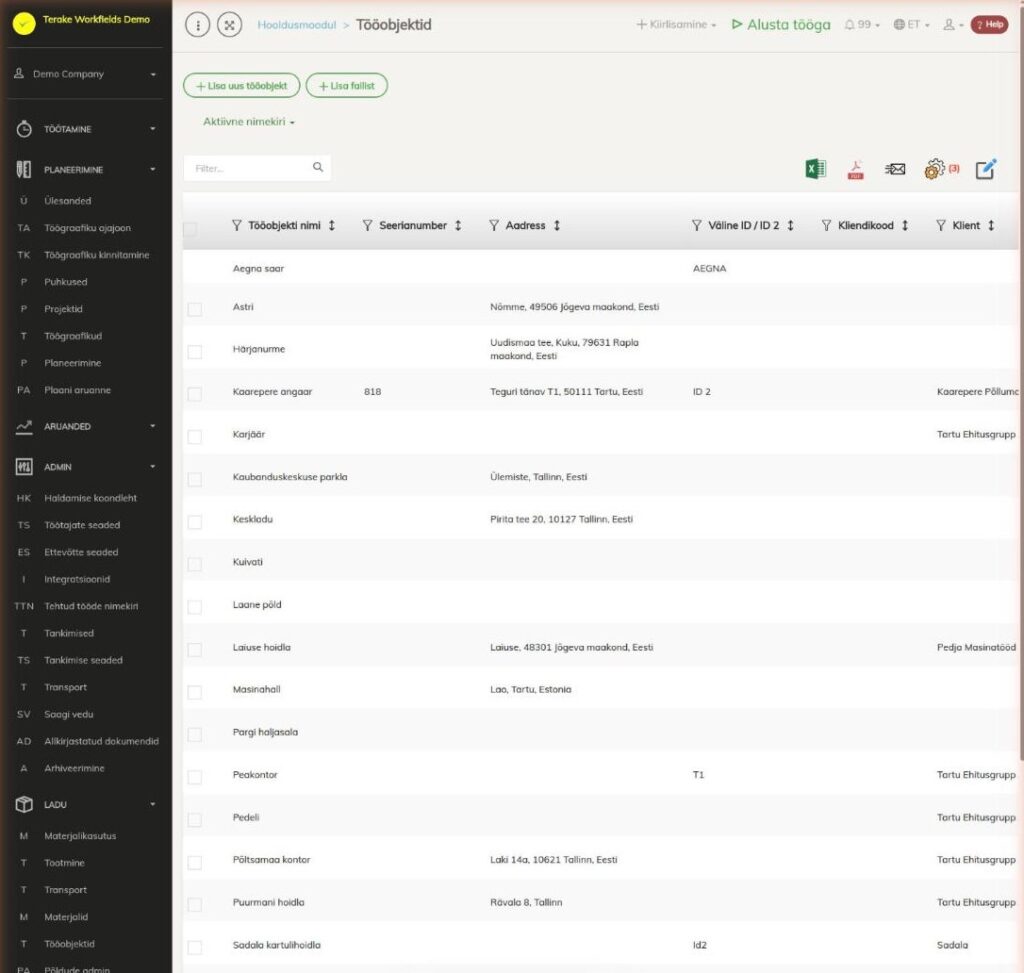Open the three-dot options menu
The height and width of the screenshot is (973, 1024).
point(197,25)
